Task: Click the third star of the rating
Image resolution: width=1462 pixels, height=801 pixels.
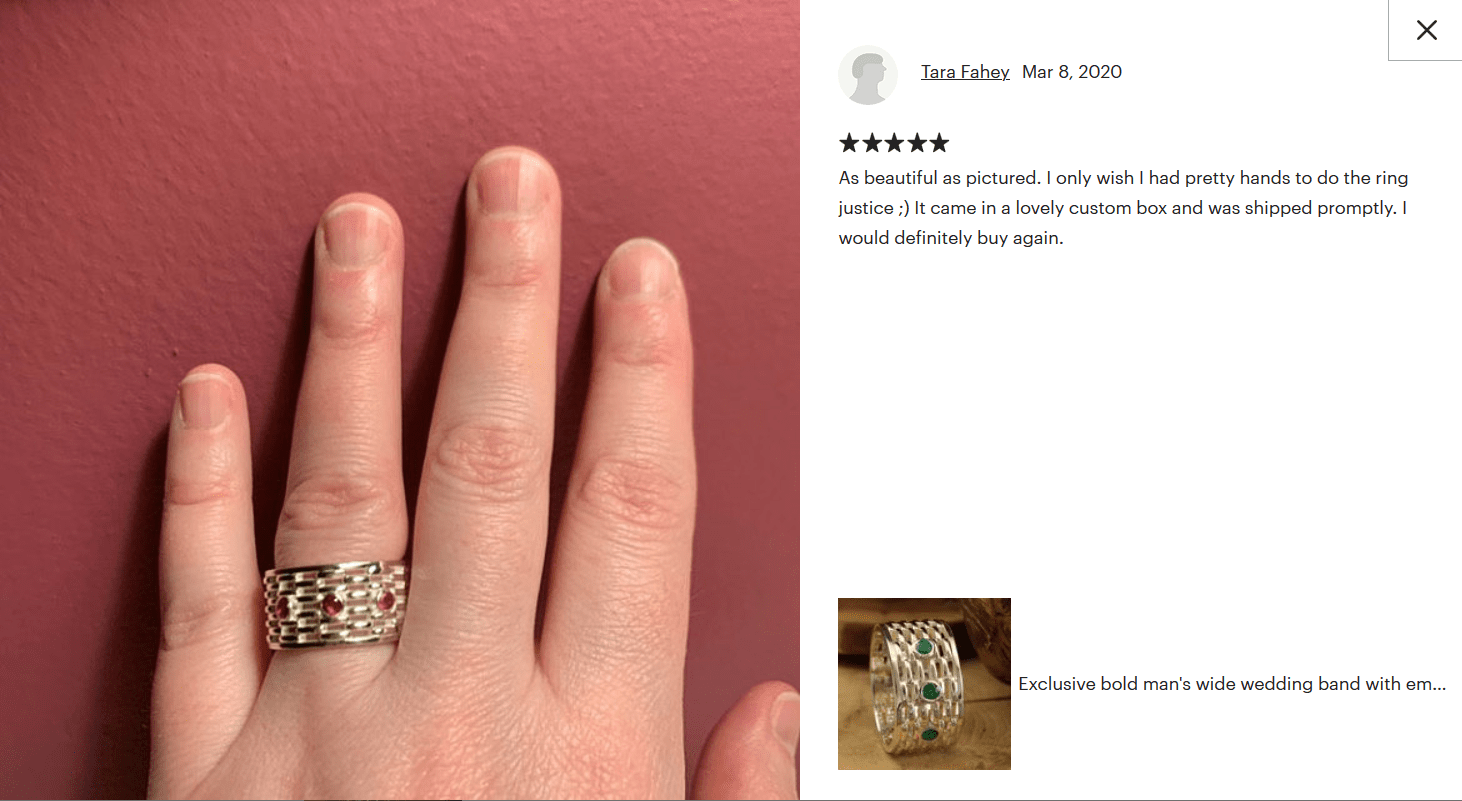Action: point(894,143)
